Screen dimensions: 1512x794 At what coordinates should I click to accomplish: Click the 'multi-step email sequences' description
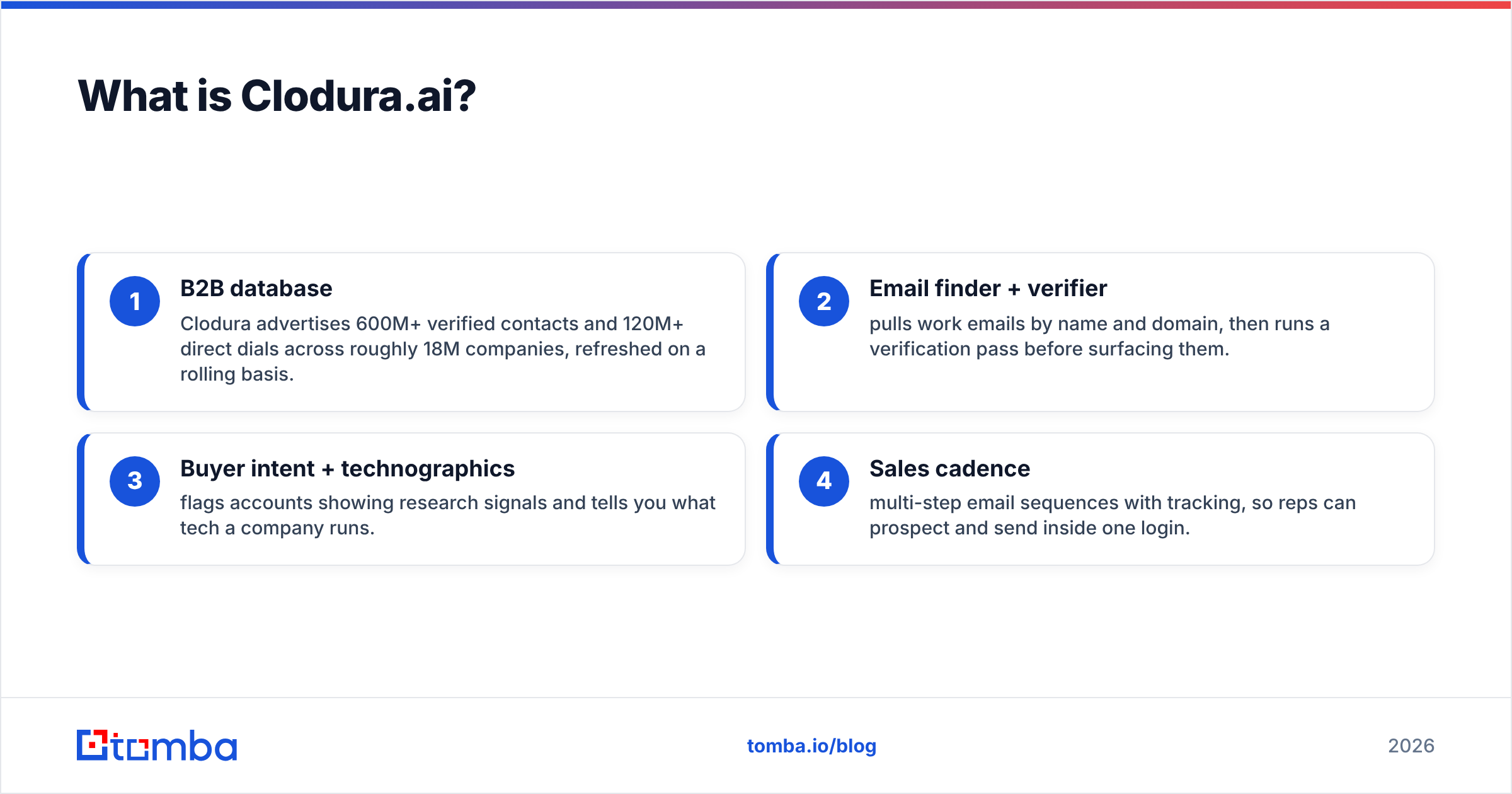point(1113,515)
